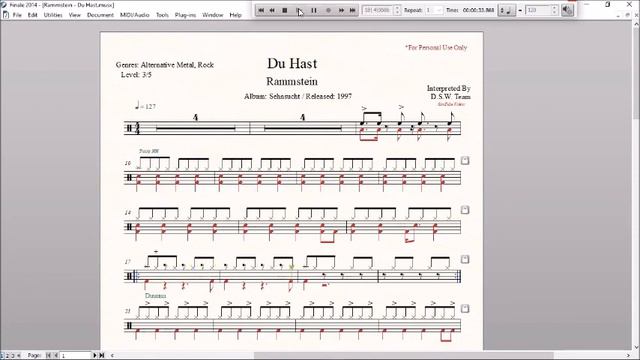This screenshot has width=640, height=360.
Task: Open the Tools menu
Action: 162,15
